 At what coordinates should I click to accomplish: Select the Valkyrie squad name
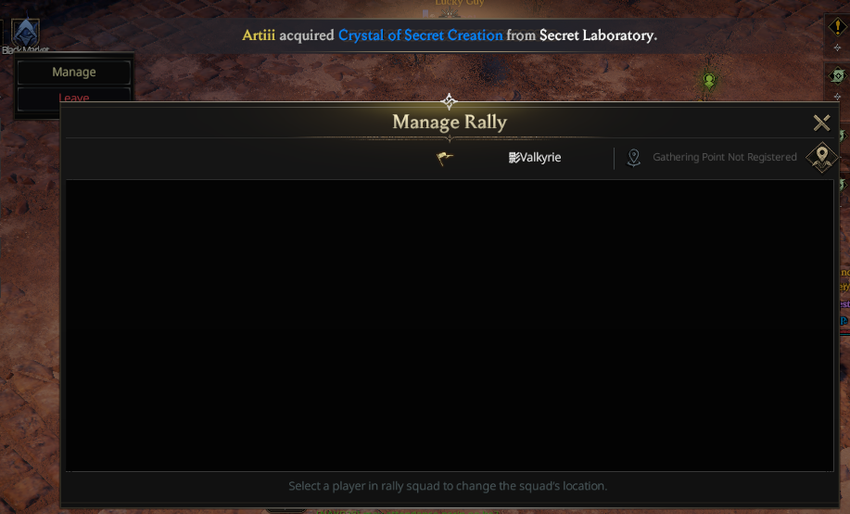point(535,157)
